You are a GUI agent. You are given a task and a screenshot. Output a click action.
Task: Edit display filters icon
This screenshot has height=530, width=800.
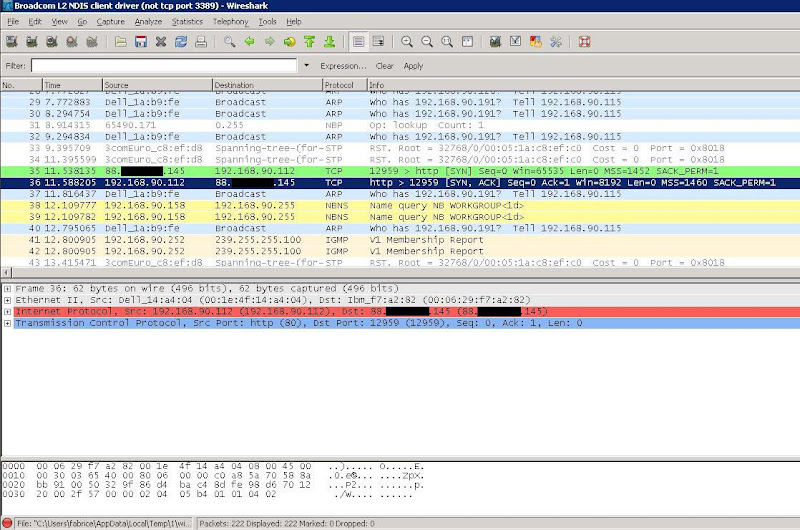515,42
